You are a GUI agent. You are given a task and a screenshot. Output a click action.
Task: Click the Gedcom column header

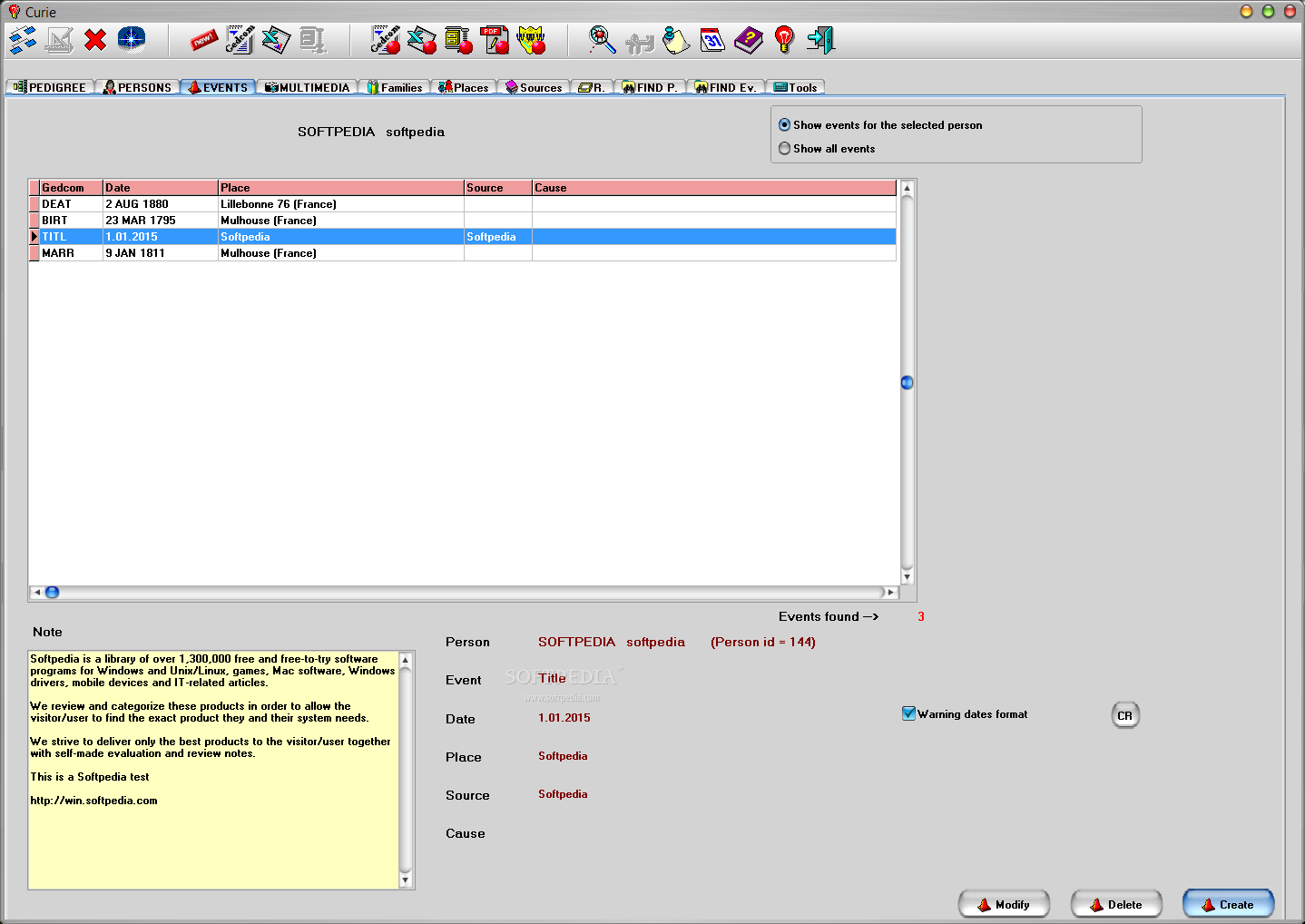tap(71, 188)
